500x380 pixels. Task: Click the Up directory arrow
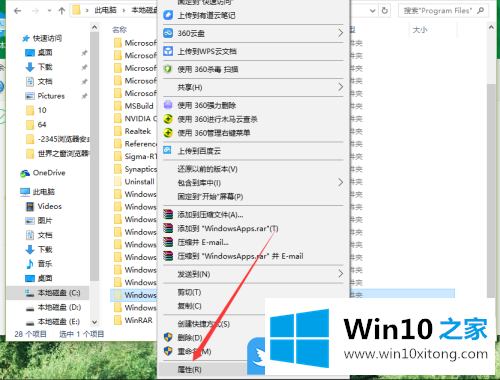(62, 11)
